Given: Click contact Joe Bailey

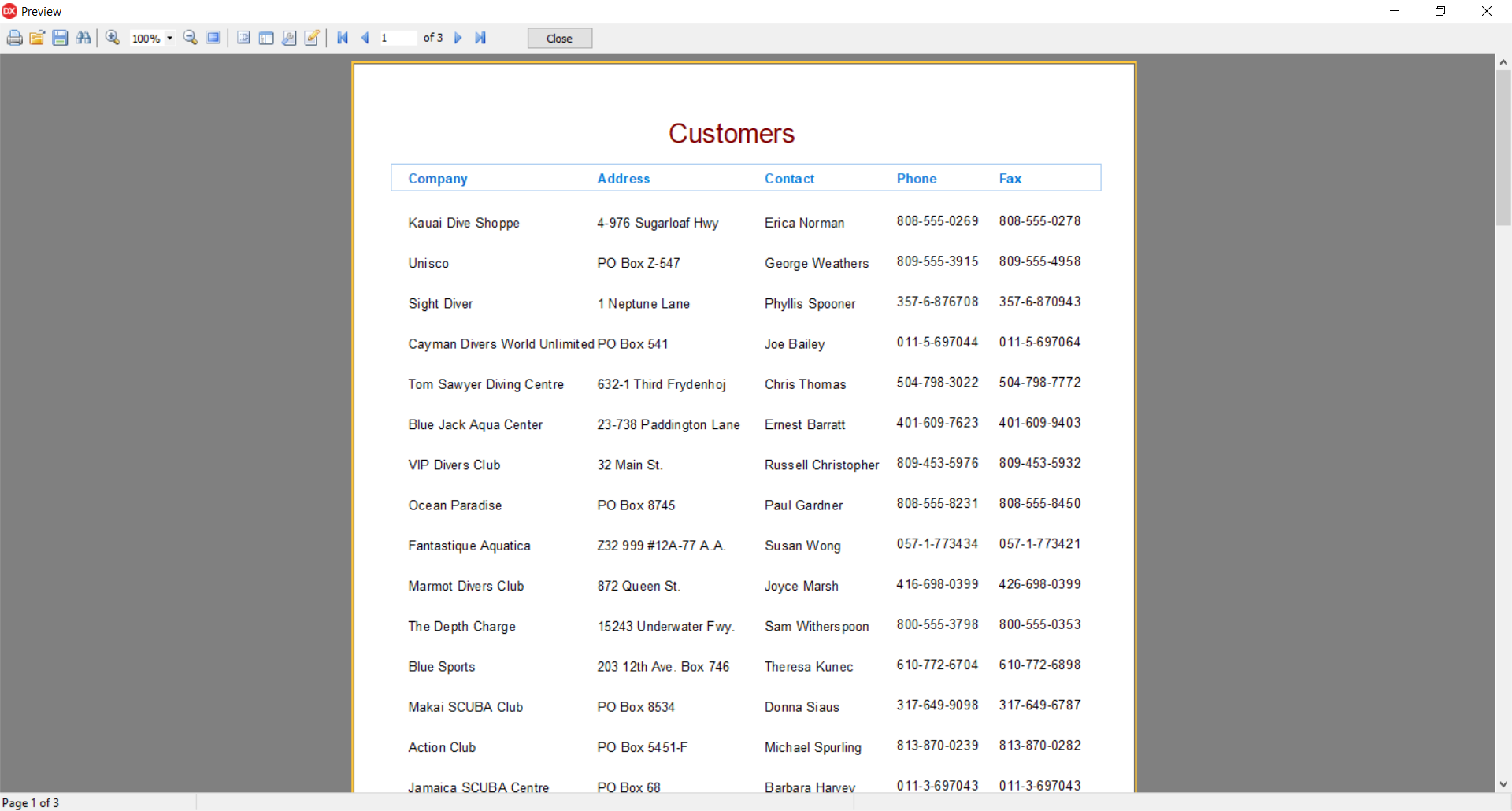Looking at the screenshot, I should 795,344.
